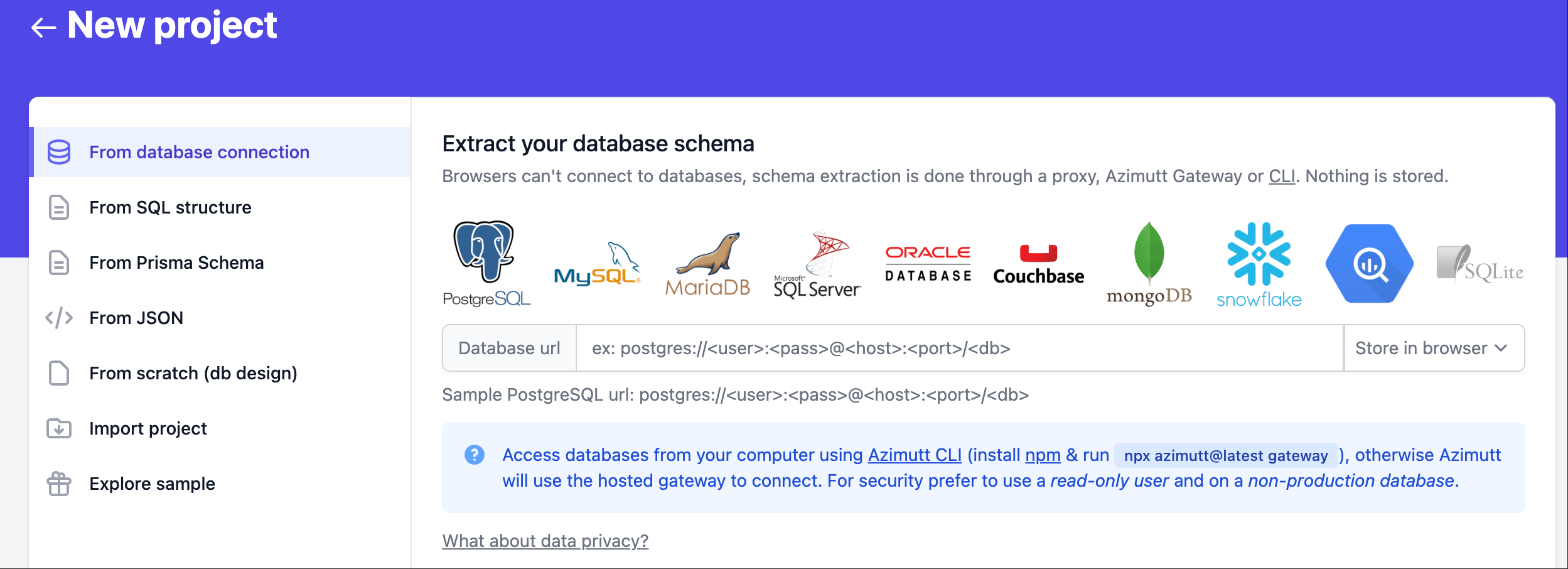Choose the MySQL dolphin logo
The width and height of the screenshot is (1568, 569).
[x=597, y=263]
